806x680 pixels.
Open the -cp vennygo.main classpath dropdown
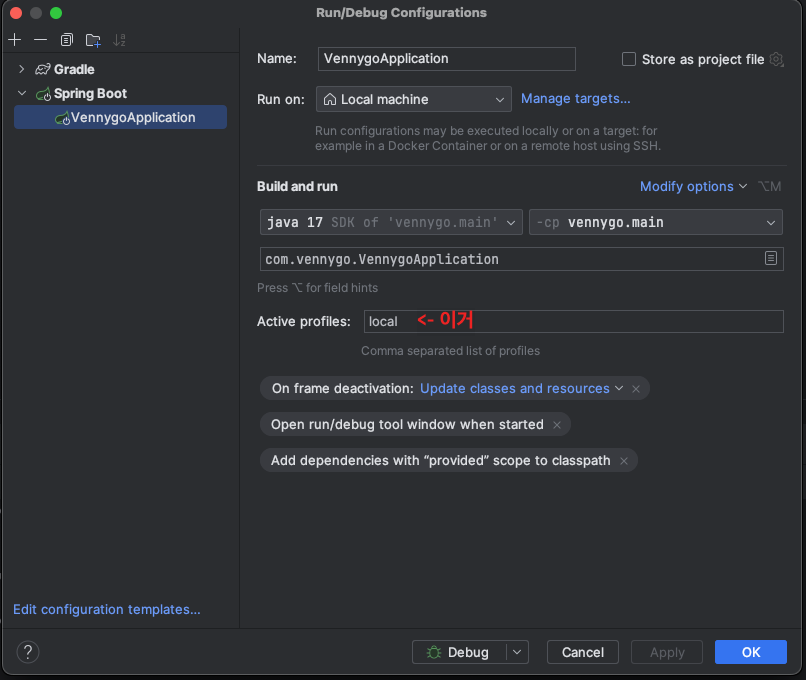pos(655,222)
